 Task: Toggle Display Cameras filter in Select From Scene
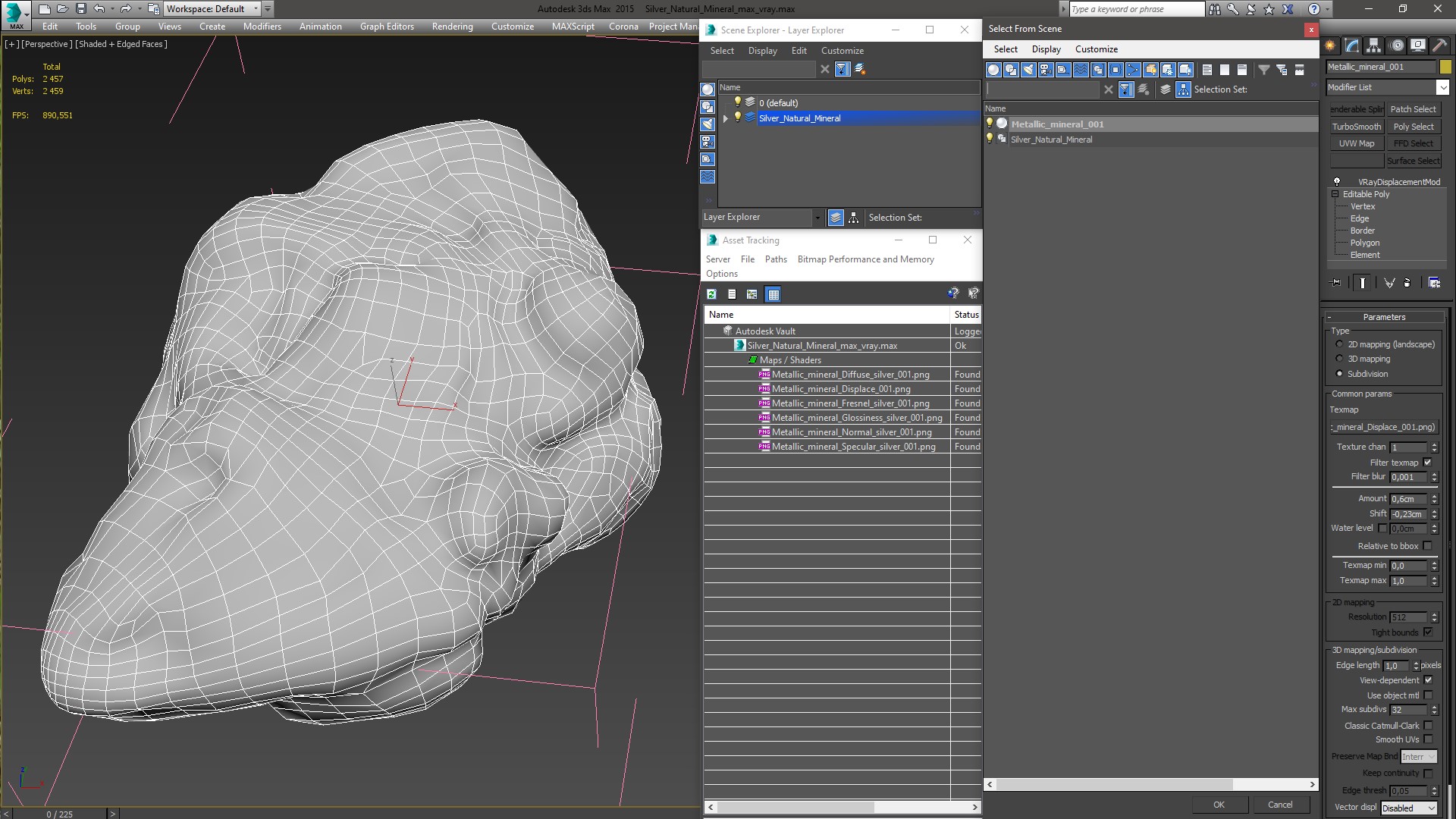pos(1046,70)
